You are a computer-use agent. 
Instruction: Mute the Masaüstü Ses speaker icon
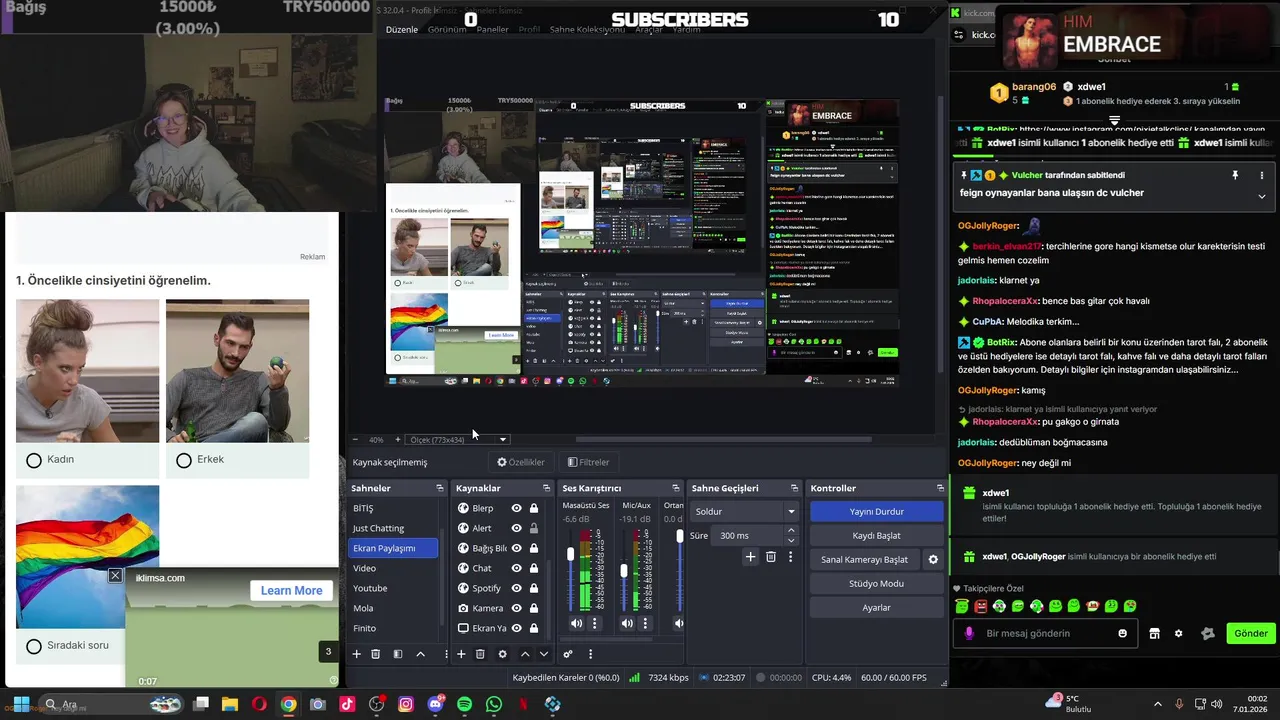click(576, 623)
